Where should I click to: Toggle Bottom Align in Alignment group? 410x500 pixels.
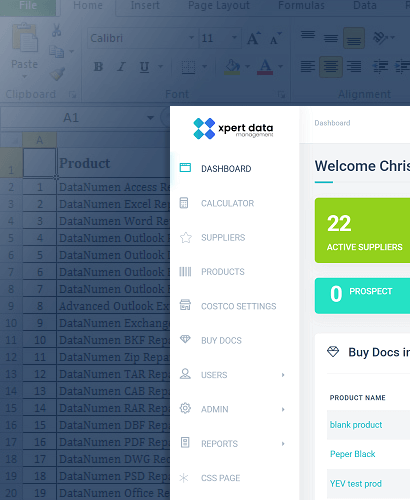click(354, 38)
